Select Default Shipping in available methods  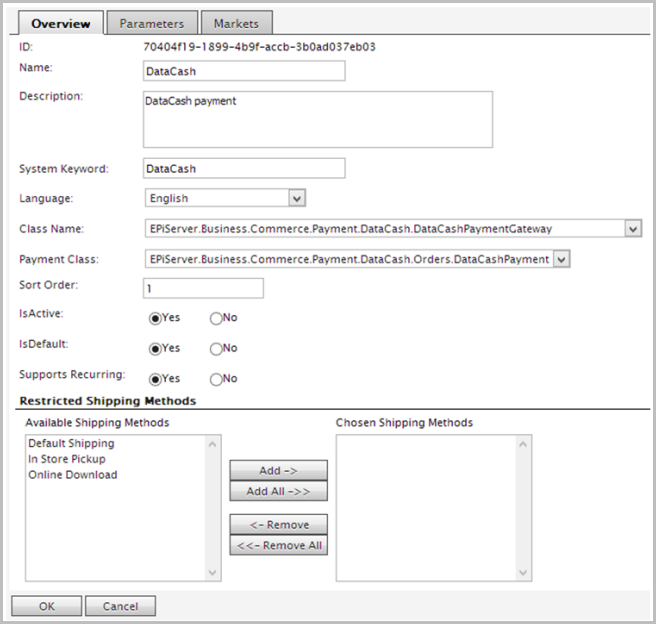coord(71,443)
